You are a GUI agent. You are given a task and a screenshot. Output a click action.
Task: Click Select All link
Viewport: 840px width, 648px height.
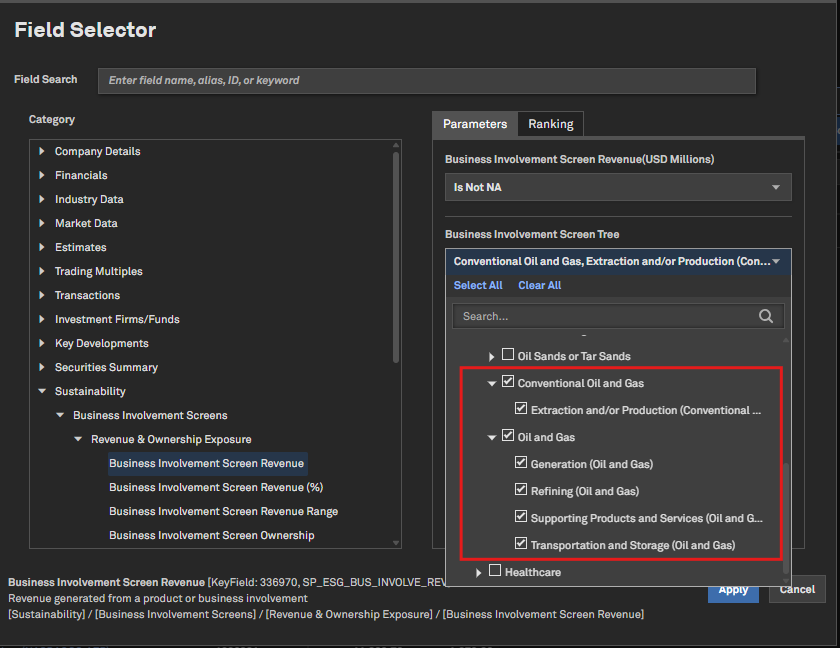478,285
